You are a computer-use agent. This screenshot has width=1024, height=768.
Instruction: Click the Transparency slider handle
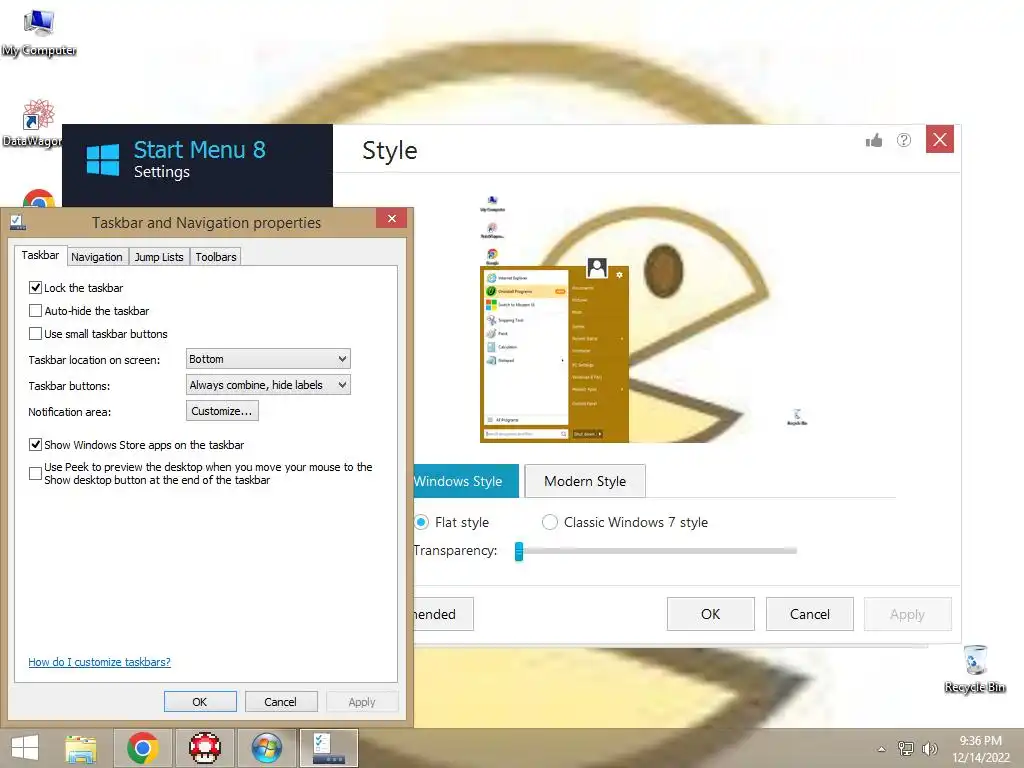click(x=519, y=551)
